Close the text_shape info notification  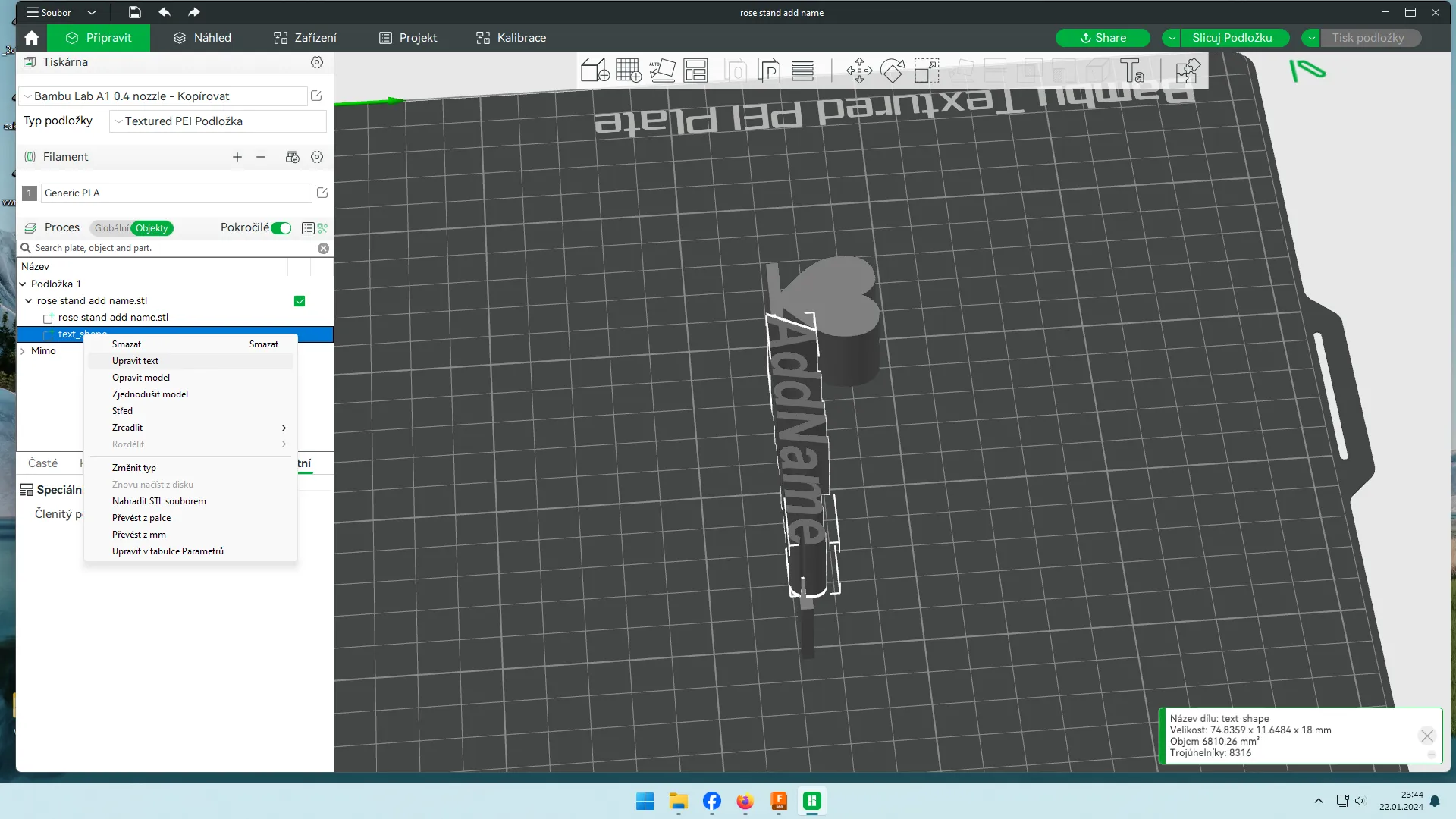point(1427,736)
